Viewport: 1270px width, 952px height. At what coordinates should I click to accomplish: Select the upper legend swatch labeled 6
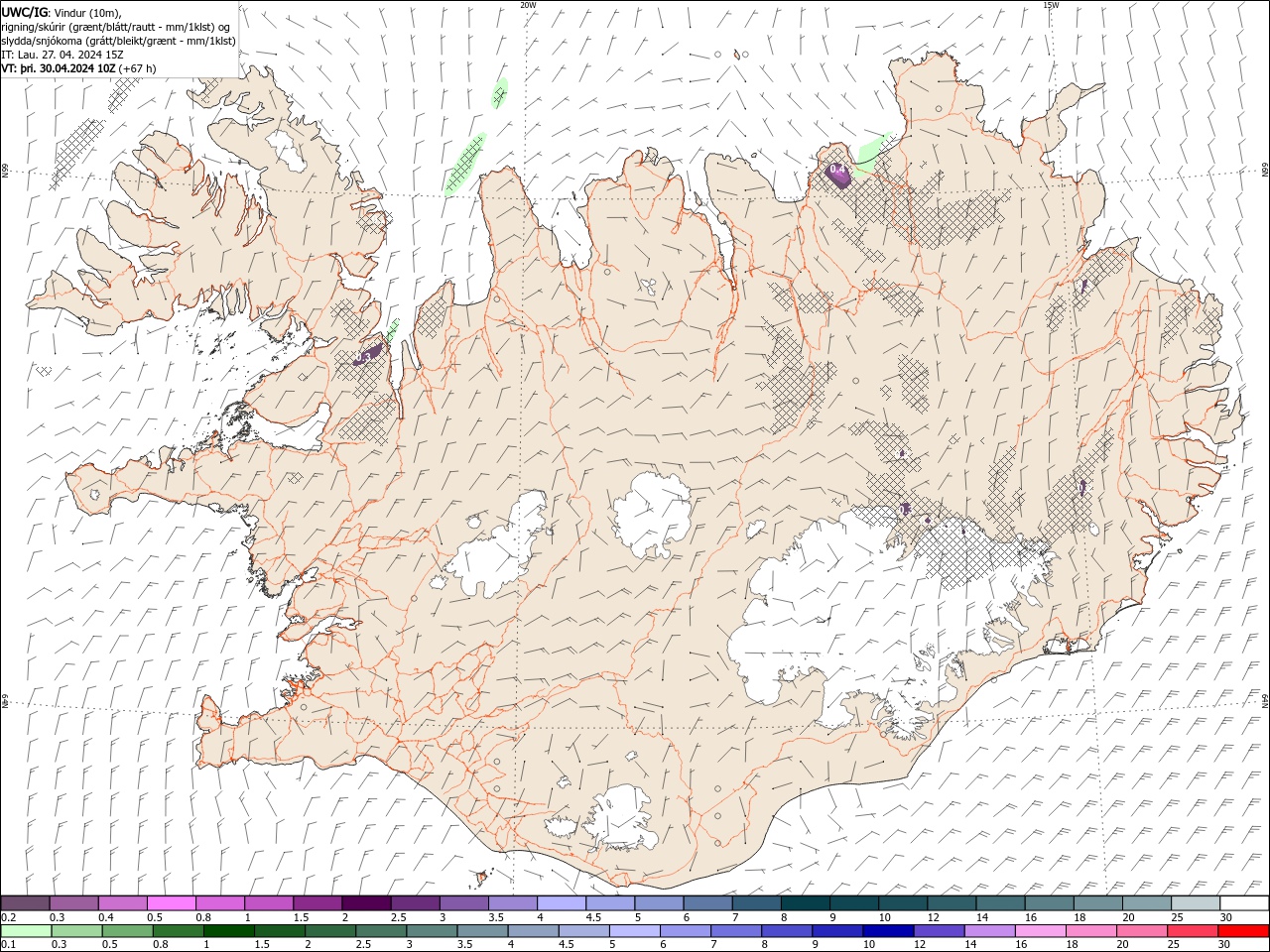[708, 903]
